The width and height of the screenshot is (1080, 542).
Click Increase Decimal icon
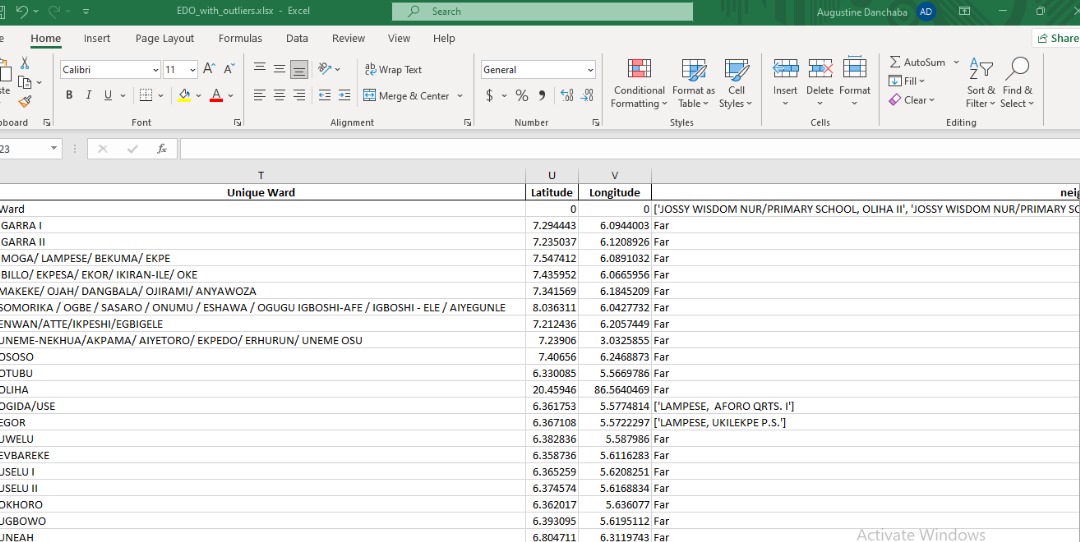pos(567,96)
